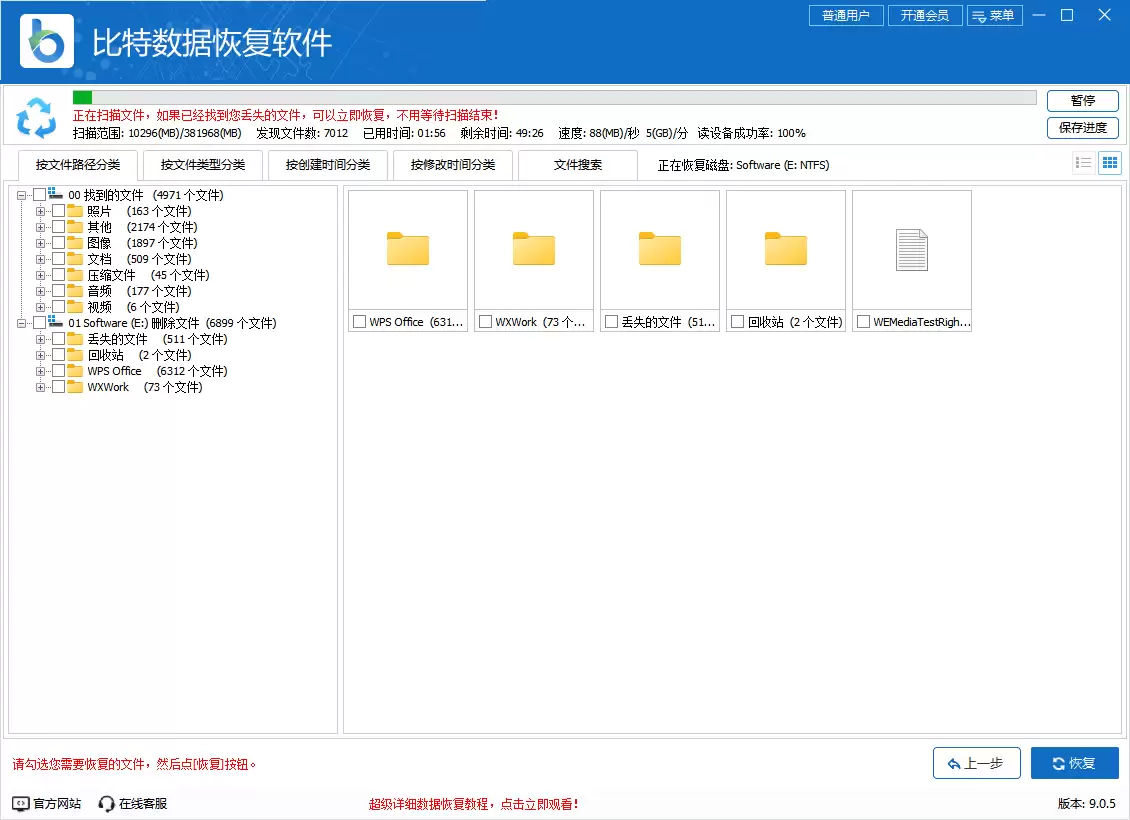Open the WEMediaTestRigh document file
This screenshot has width=1130, height=820.
[x=911, y=249]
